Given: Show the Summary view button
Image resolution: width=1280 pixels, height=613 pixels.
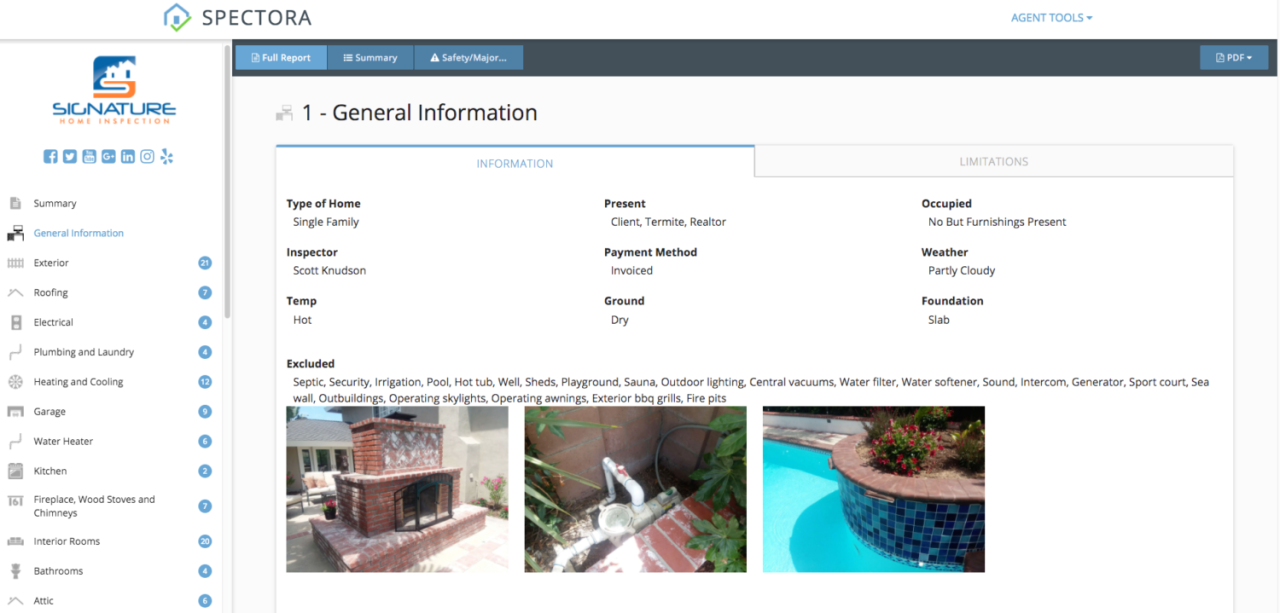Looking at the screenshot, I should tap(370, 58).
